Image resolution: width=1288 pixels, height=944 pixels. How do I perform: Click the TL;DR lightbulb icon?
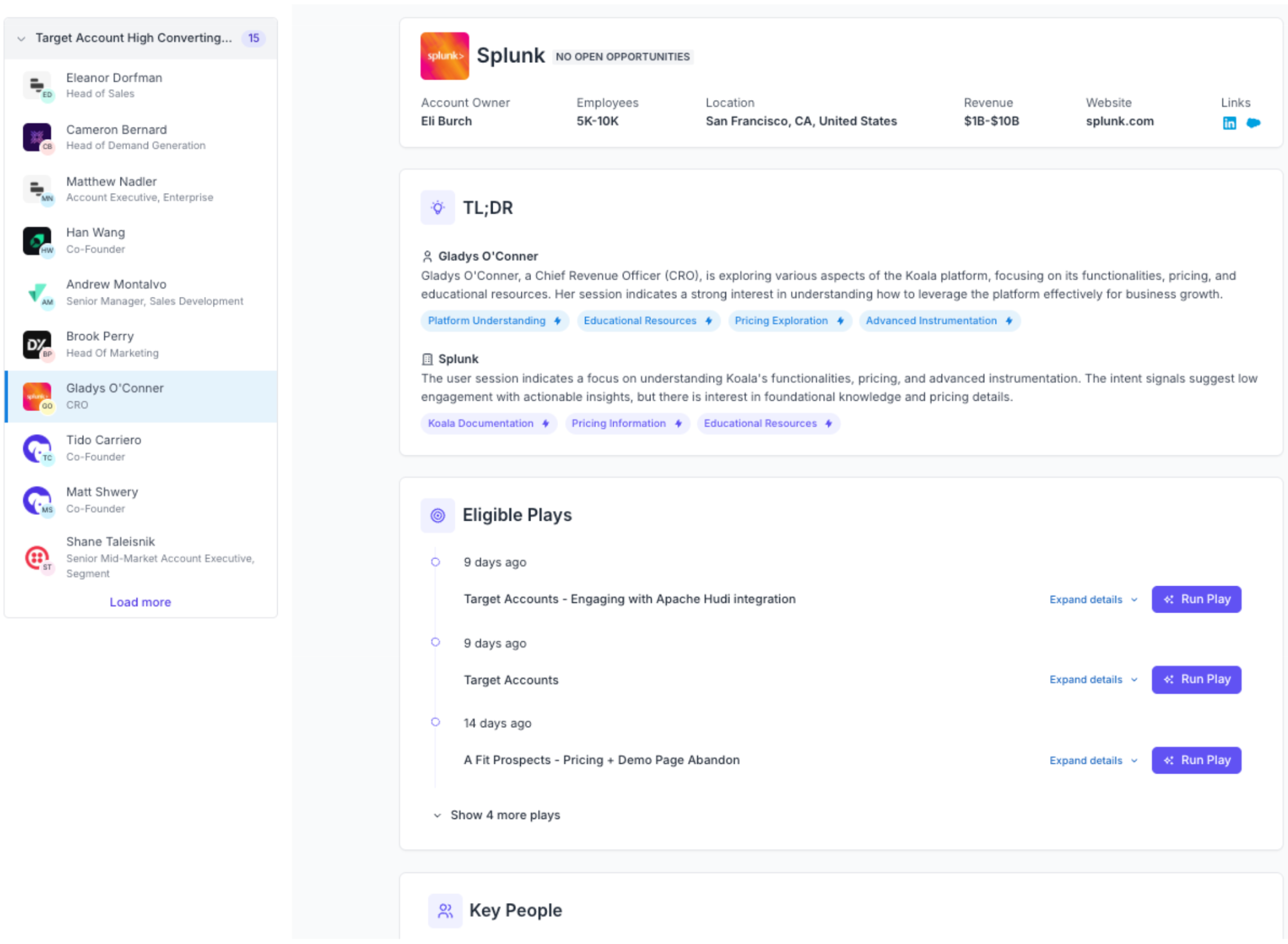coord(437,208)
